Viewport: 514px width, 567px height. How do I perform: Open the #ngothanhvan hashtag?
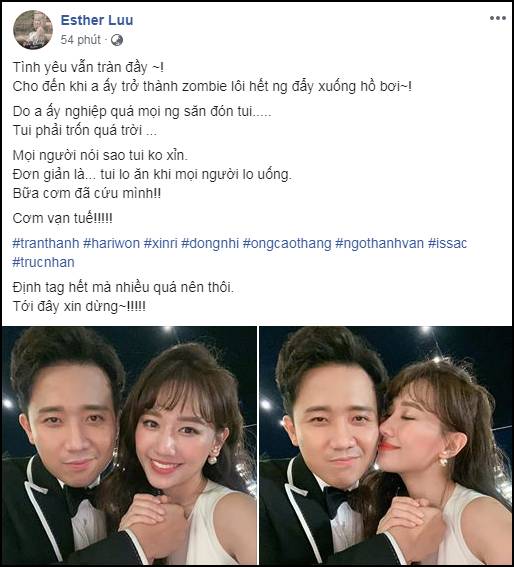tap(379, 244)
